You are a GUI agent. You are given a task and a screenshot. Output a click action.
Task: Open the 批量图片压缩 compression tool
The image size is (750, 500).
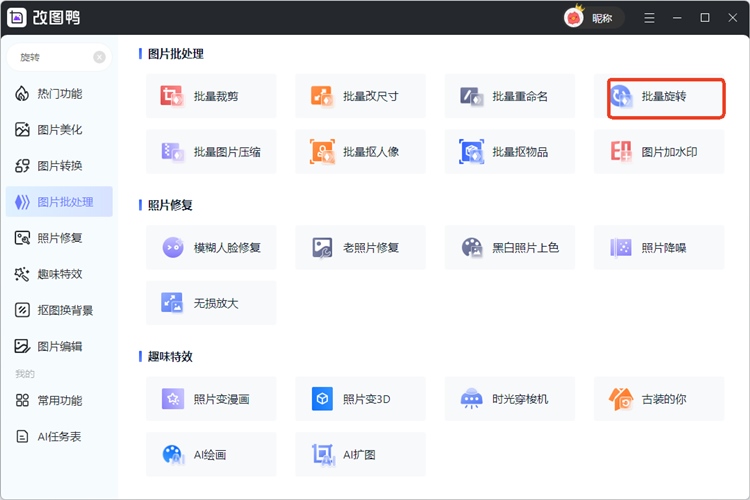pos(211,152)
